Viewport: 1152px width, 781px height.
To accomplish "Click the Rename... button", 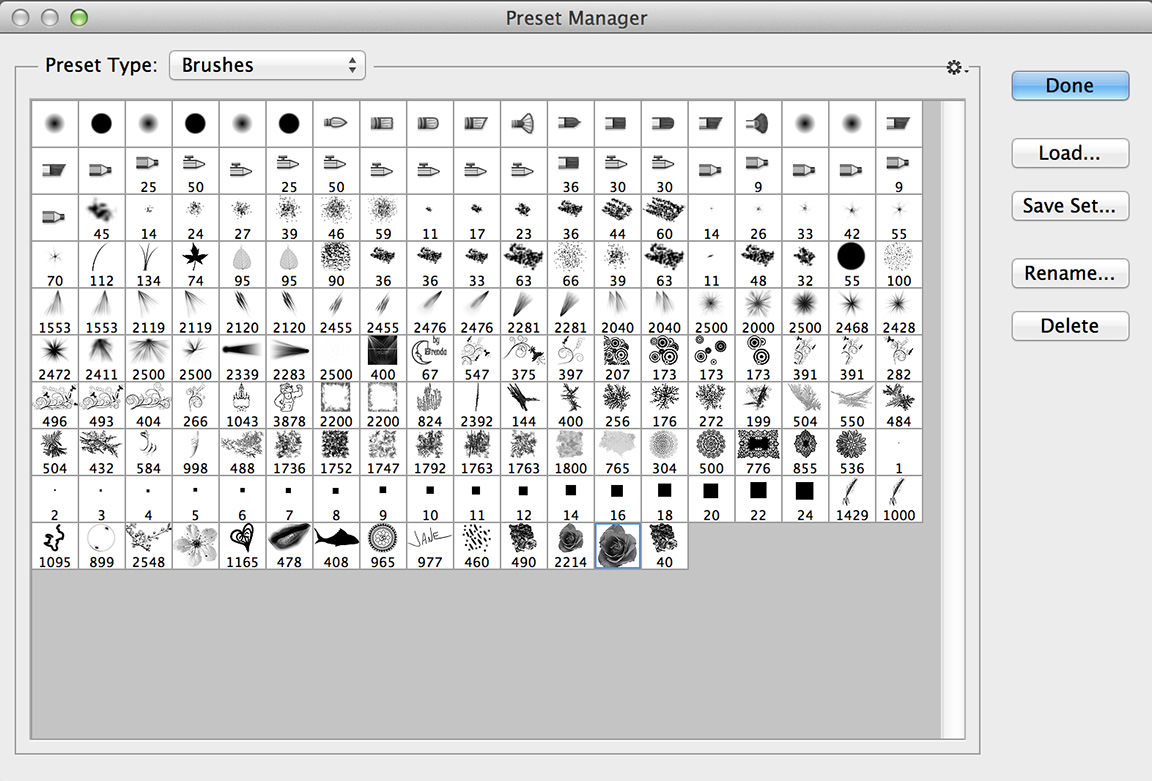I will (x=1070, y=273).
